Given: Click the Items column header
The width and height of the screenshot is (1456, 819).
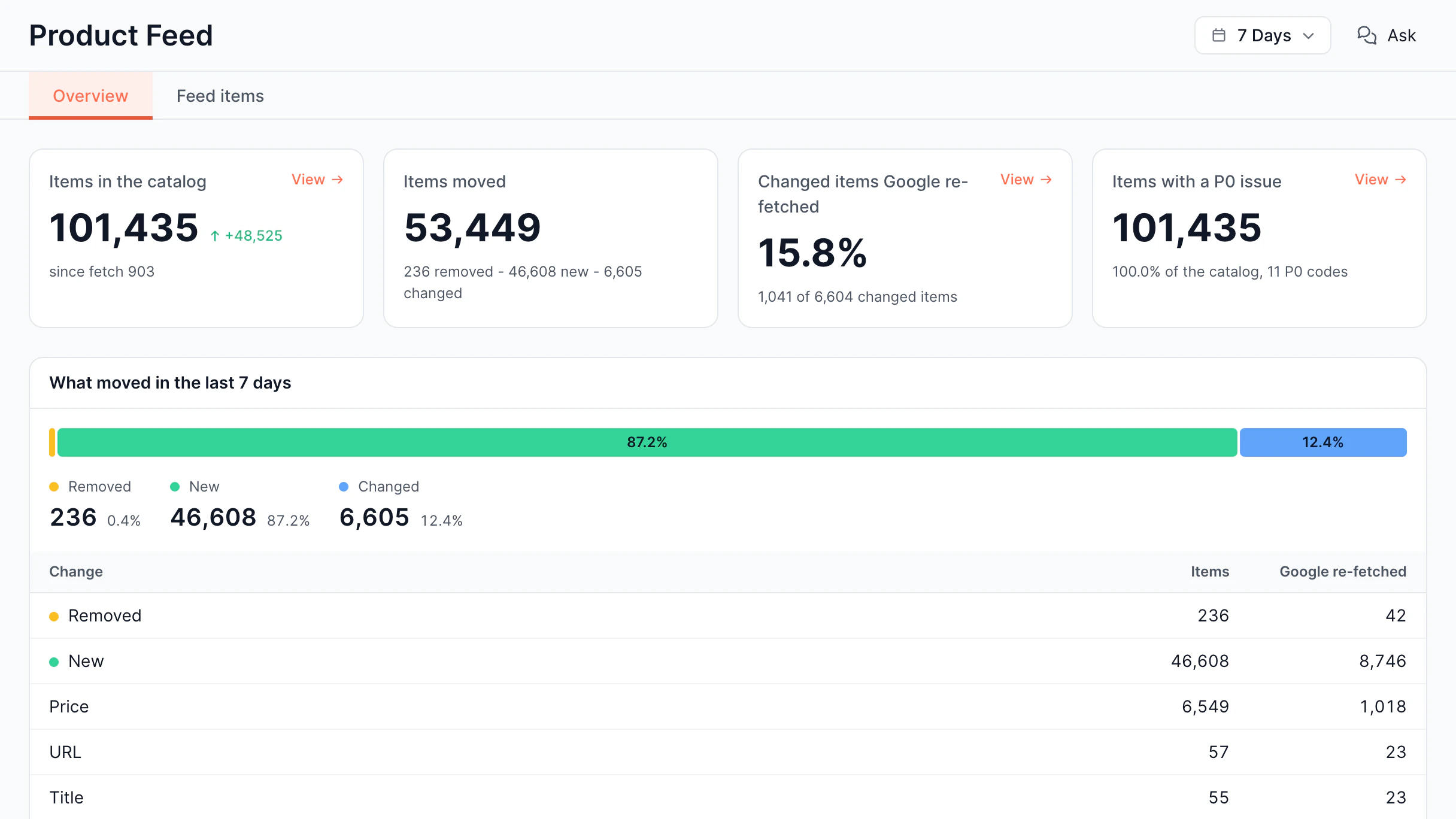Looking at the screenshot, I should click(1209, 572).
